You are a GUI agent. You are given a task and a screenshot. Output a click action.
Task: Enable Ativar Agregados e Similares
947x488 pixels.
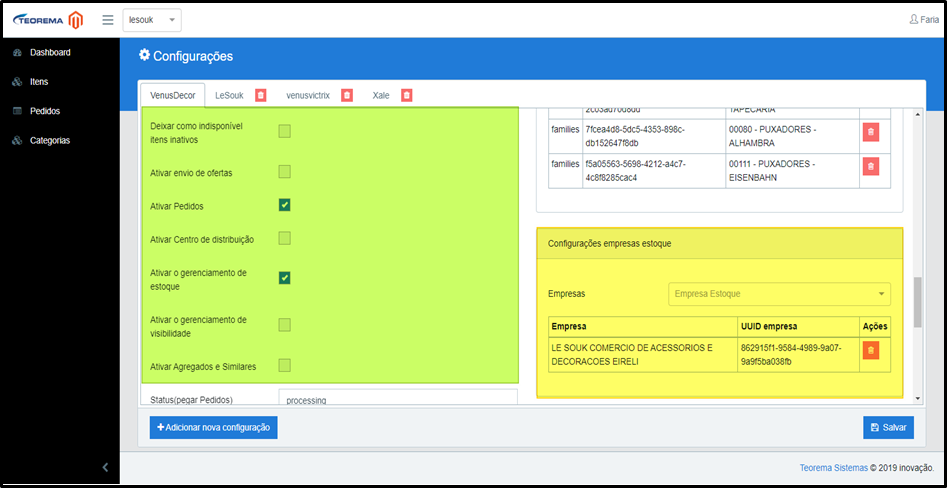(284, 365)
